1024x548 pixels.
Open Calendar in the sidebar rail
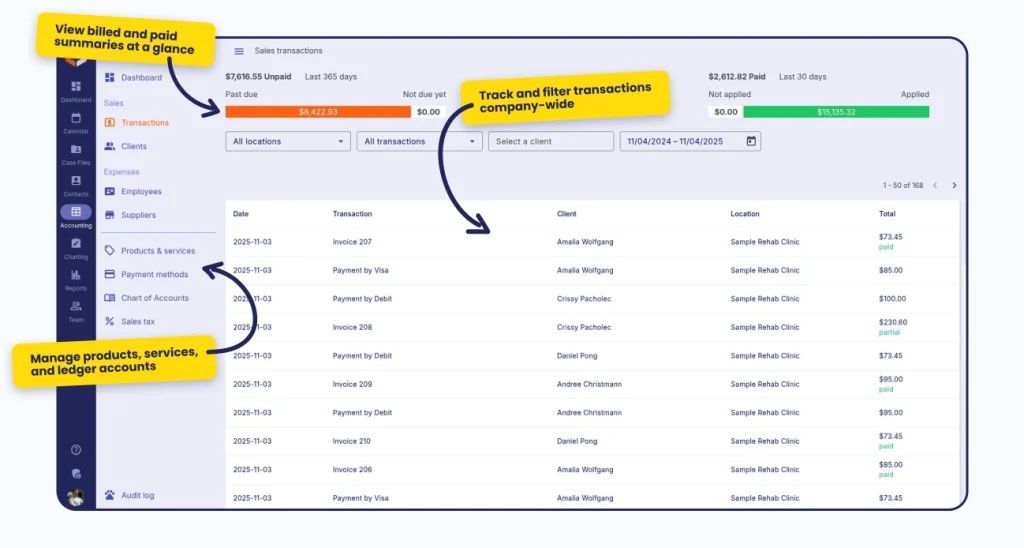tap(76, 123)
